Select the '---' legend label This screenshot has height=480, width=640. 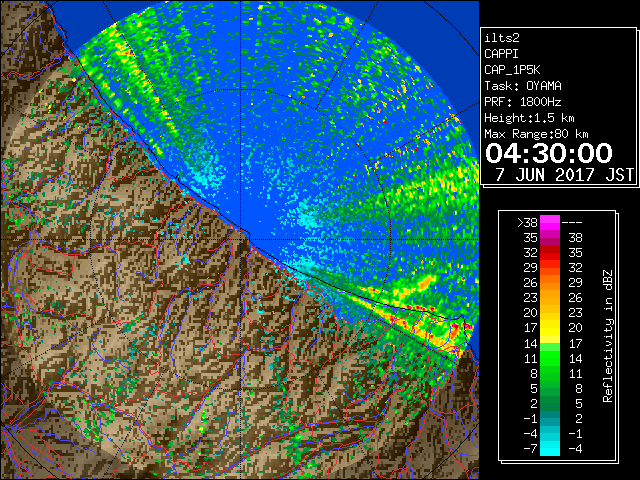[x=572, y=223]
